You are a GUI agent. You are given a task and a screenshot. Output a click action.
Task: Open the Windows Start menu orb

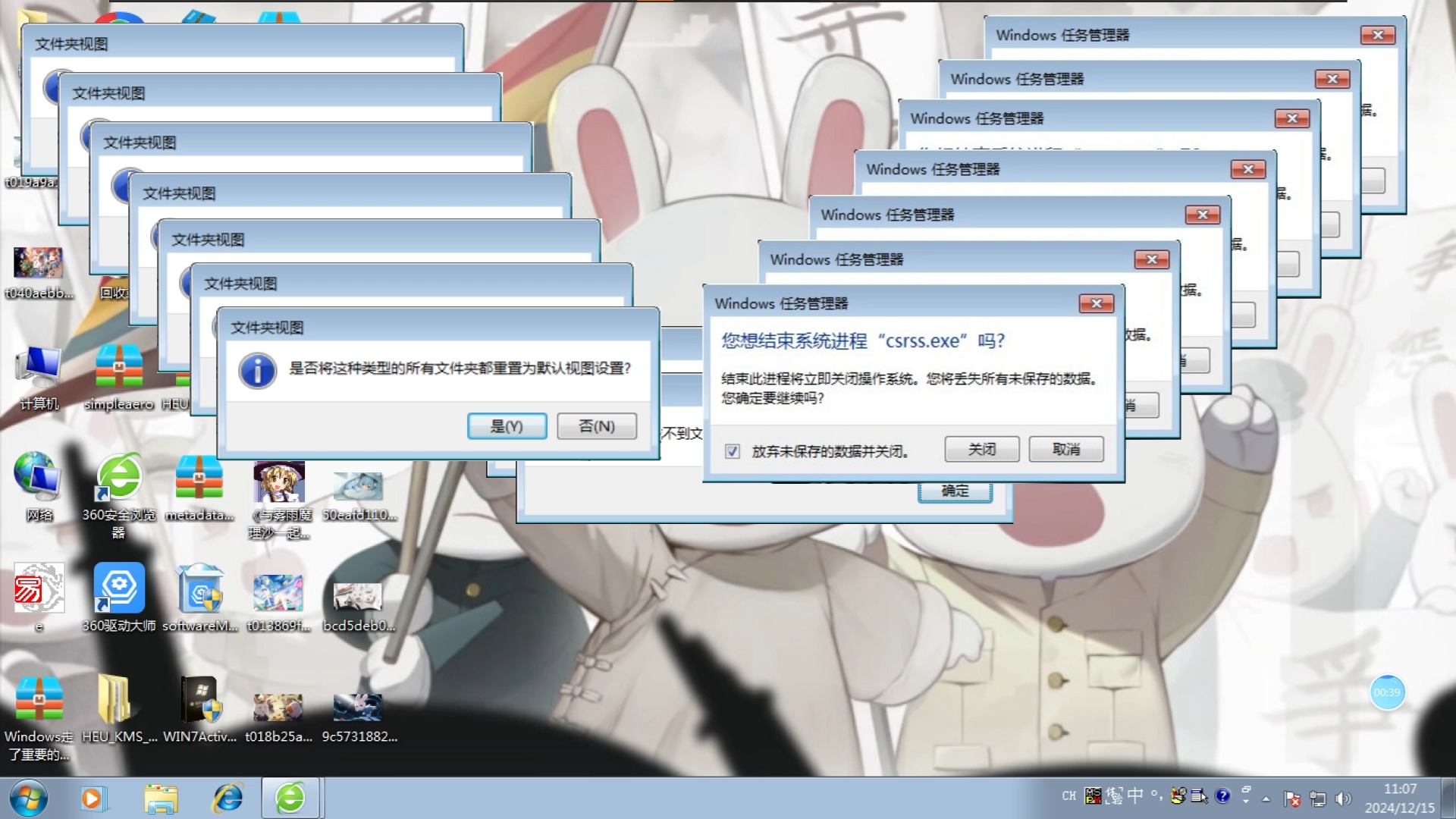[29, 798]
